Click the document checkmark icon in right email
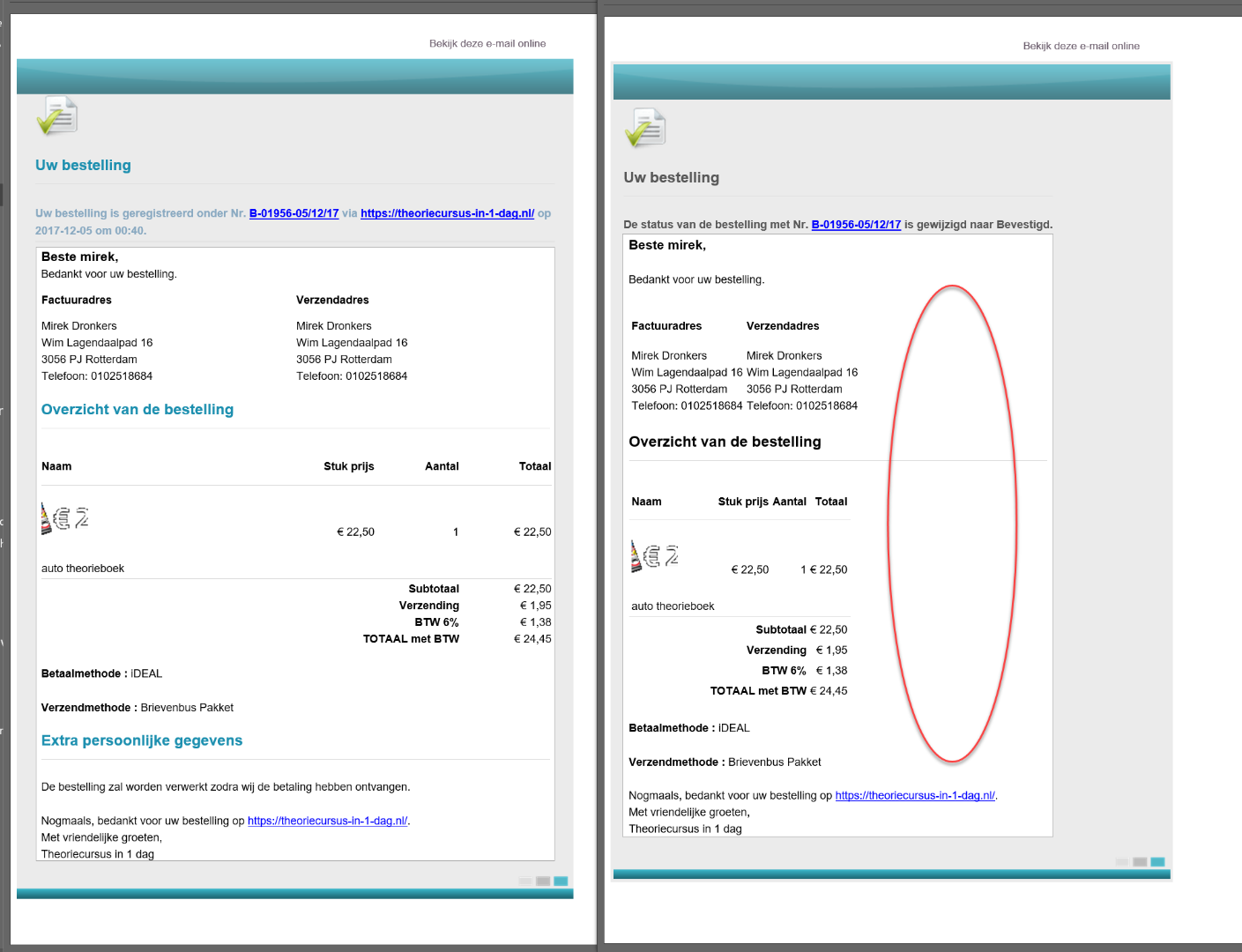Viewport: 1242px width, 952px height. coord(645,128)
